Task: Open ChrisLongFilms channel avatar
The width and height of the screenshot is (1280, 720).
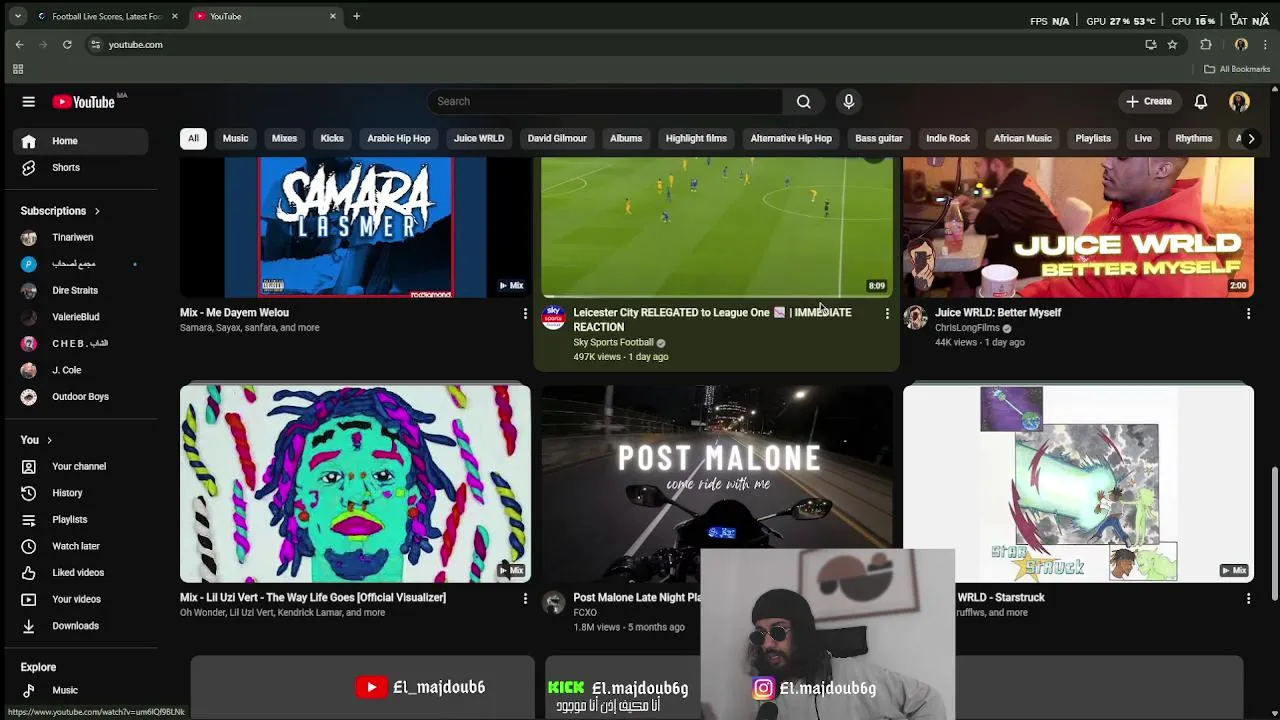Action: pyautogui.click(x=915, y=317)
